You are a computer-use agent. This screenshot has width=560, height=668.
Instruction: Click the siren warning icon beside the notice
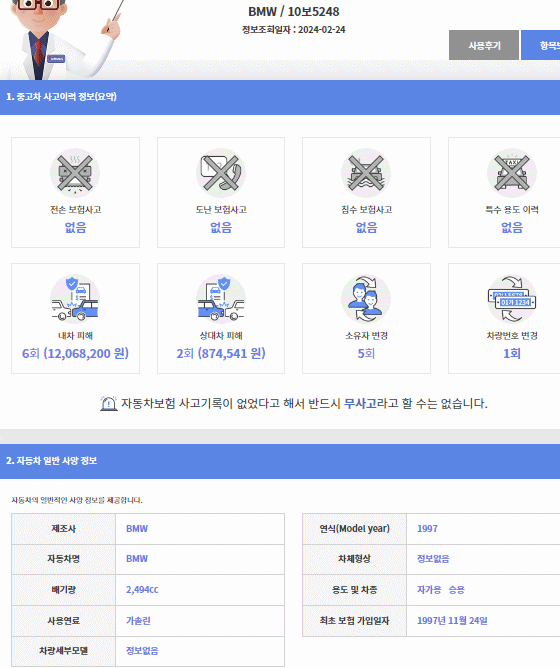click(x=108, y=403)
